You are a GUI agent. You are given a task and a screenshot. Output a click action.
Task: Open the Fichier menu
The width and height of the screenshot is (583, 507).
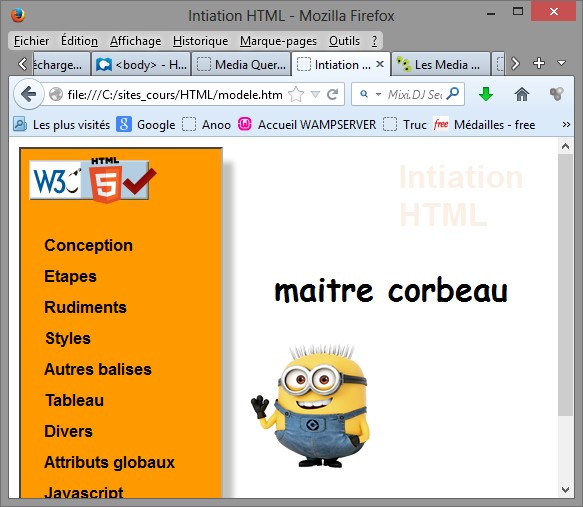[x=31, y=41]
